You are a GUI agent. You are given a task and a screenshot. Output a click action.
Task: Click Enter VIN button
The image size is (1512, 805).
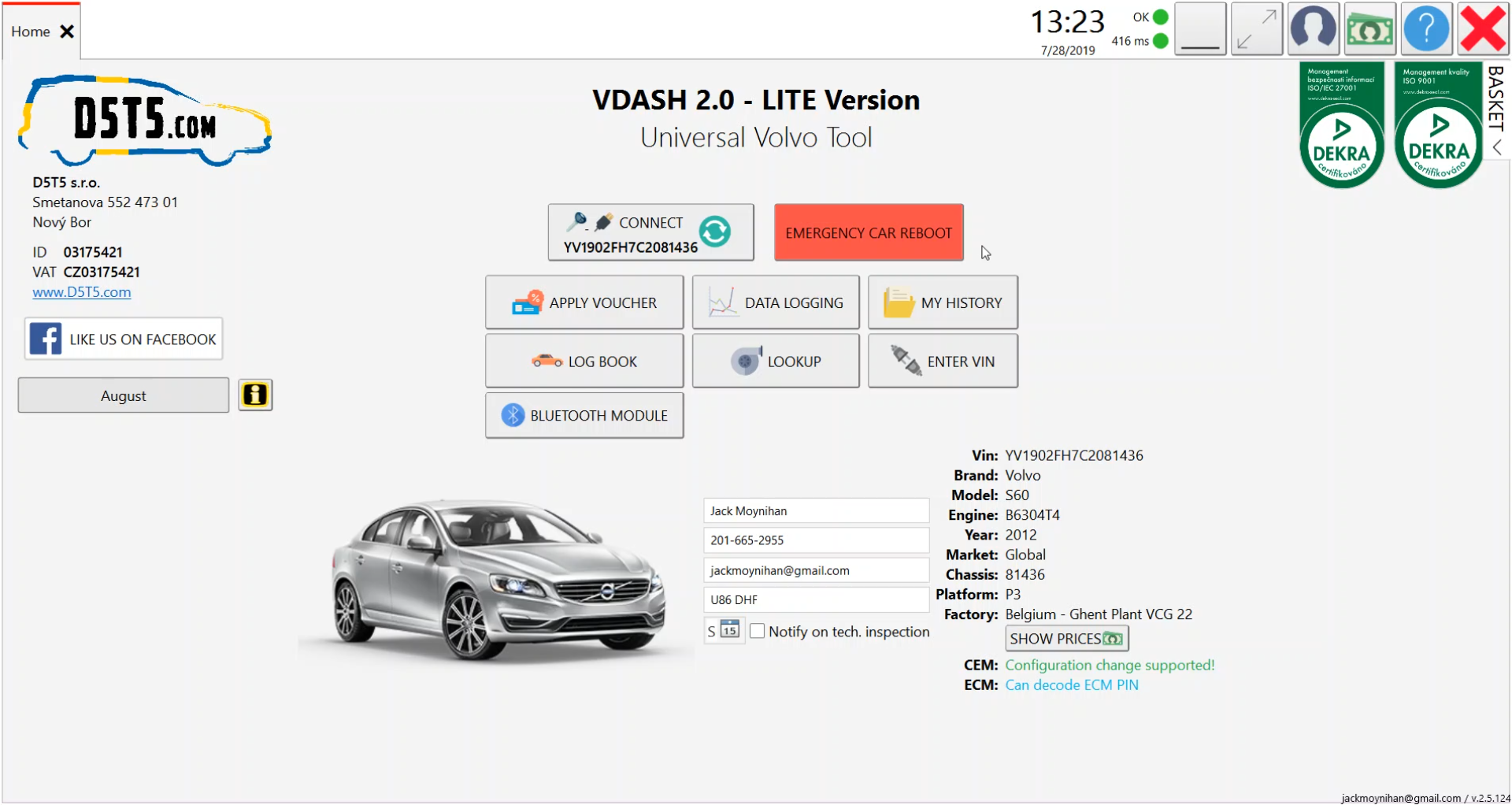coord(943,361)
